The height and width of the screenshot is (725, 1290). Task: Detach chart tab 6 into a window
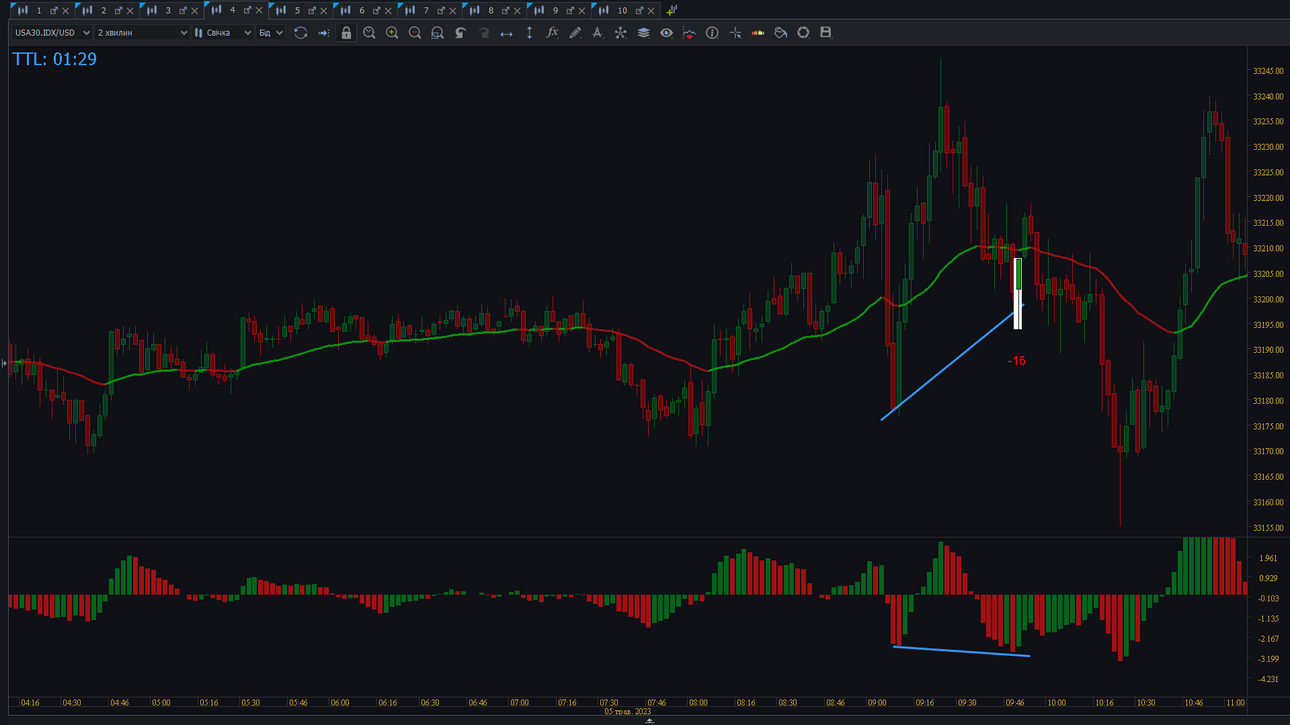point(376,10)
